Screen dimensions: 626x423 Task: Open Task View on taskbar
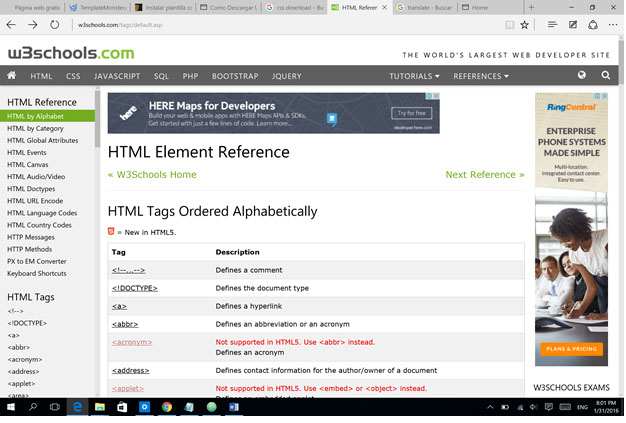tap(55, 407)
